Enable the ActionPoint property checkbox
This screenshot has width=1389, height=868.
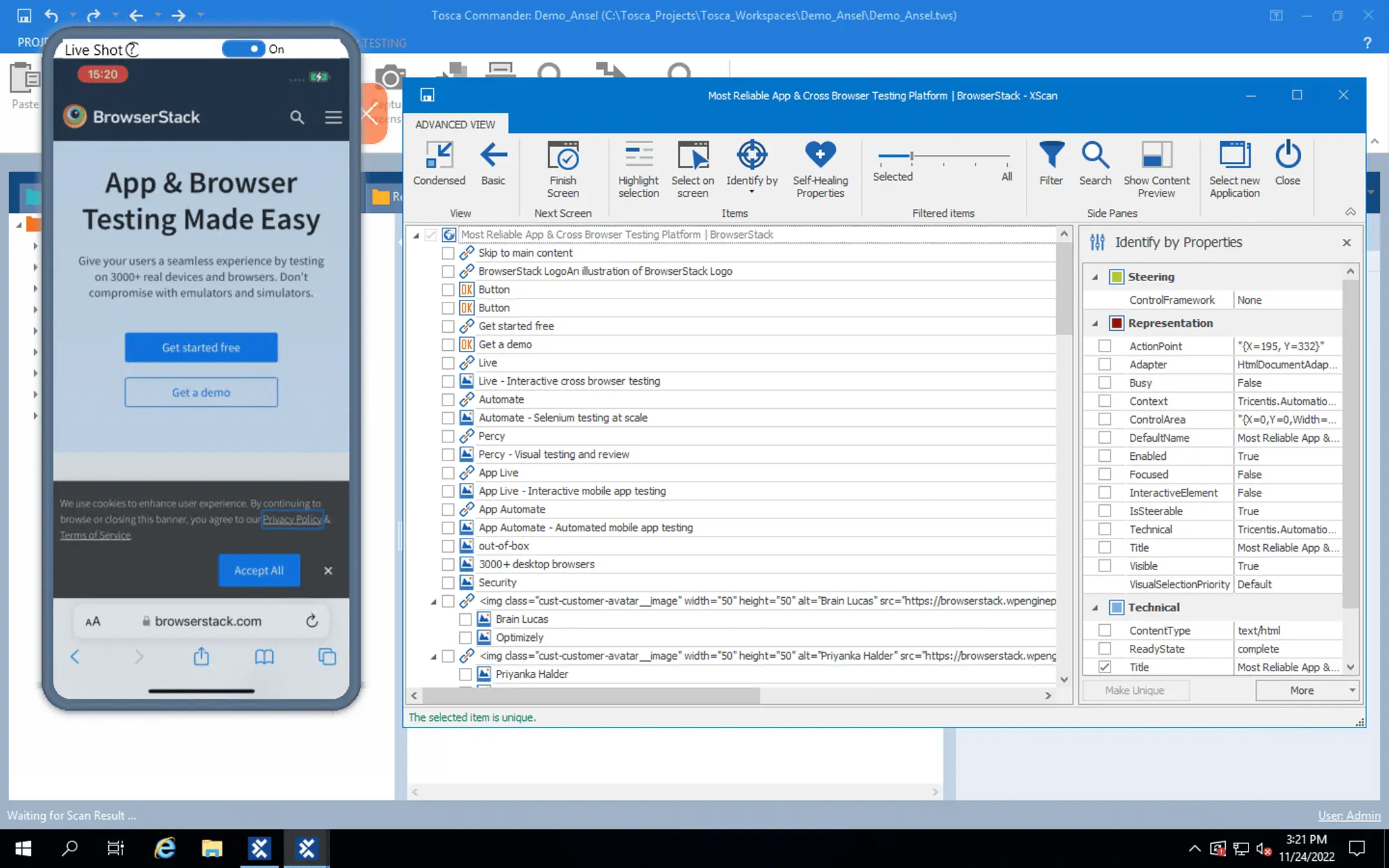point(1105,346)
